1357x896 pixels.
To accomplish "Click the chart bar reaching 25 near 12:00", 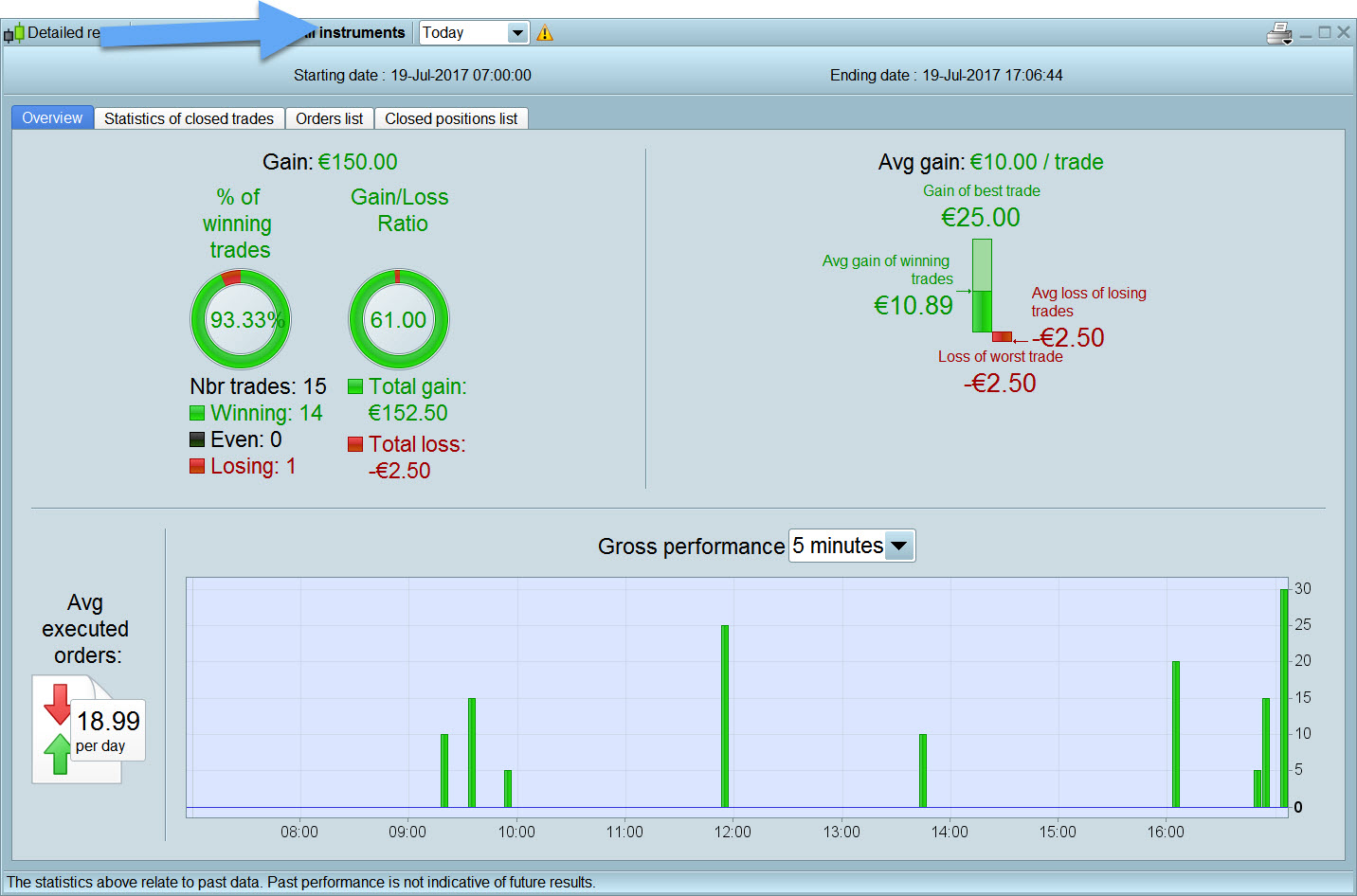I will pos(725,716).
